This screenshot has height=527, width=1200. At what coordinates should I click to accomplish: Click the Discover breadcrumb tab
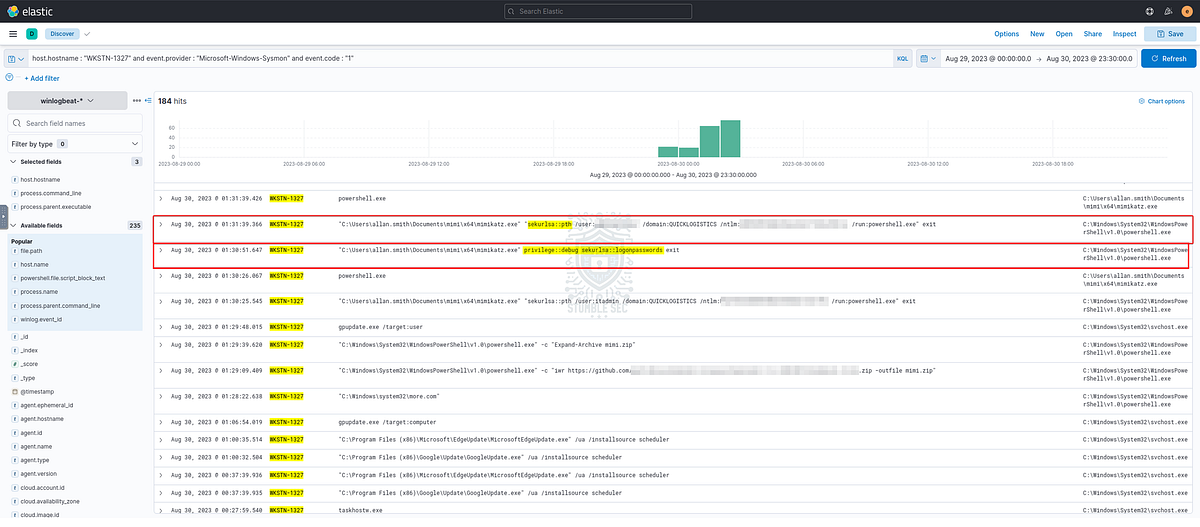(x=63, y=33)
